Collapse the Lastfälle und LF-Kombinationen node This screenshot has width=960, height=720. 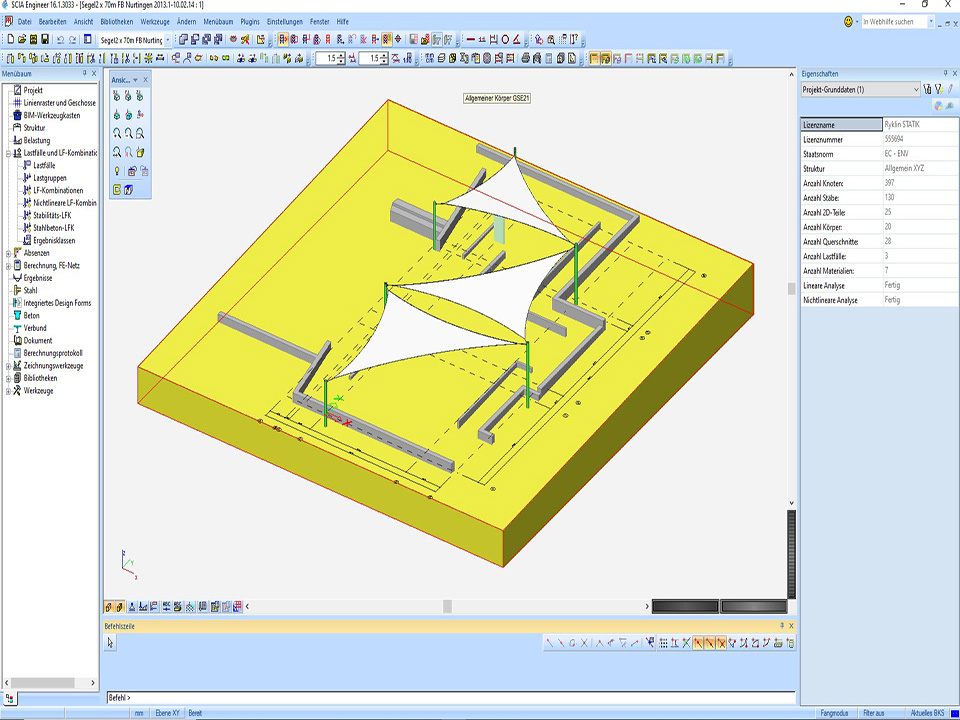pyautogui.click(x=7, y=153)
